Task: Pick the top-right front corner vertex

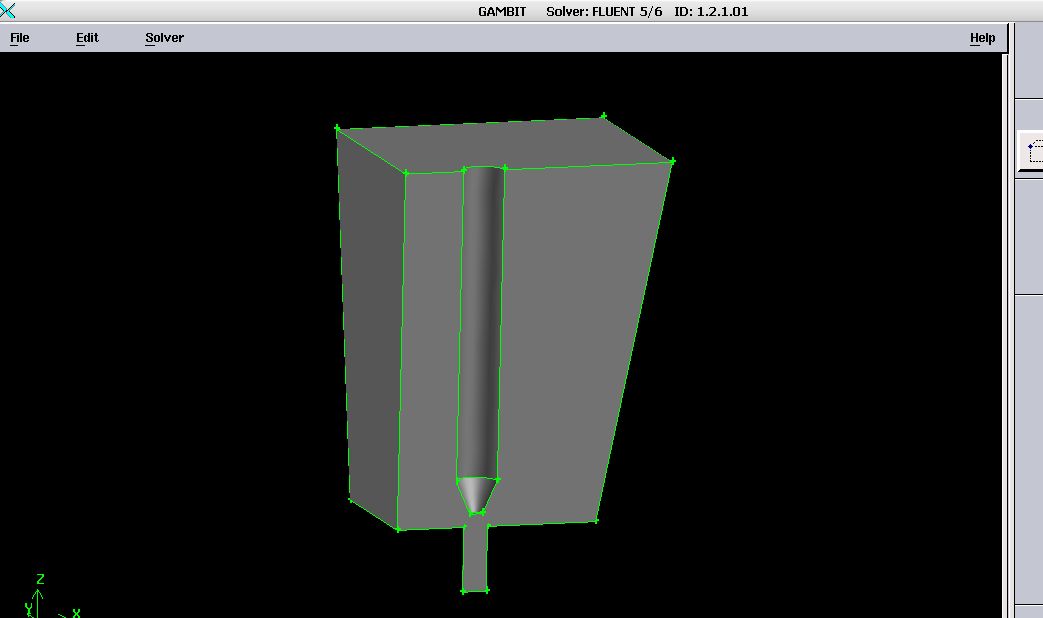Action: pyautogui.click(x=673, y=161)
